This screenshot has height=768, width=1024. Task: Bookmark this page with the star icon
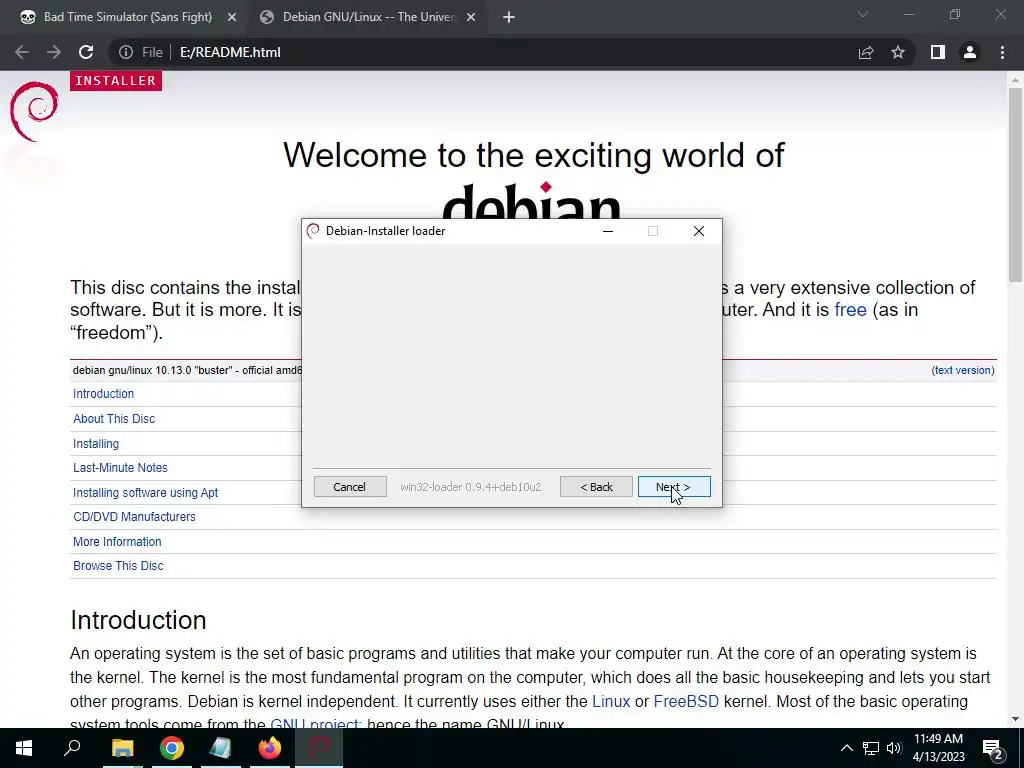click(898, 52)
